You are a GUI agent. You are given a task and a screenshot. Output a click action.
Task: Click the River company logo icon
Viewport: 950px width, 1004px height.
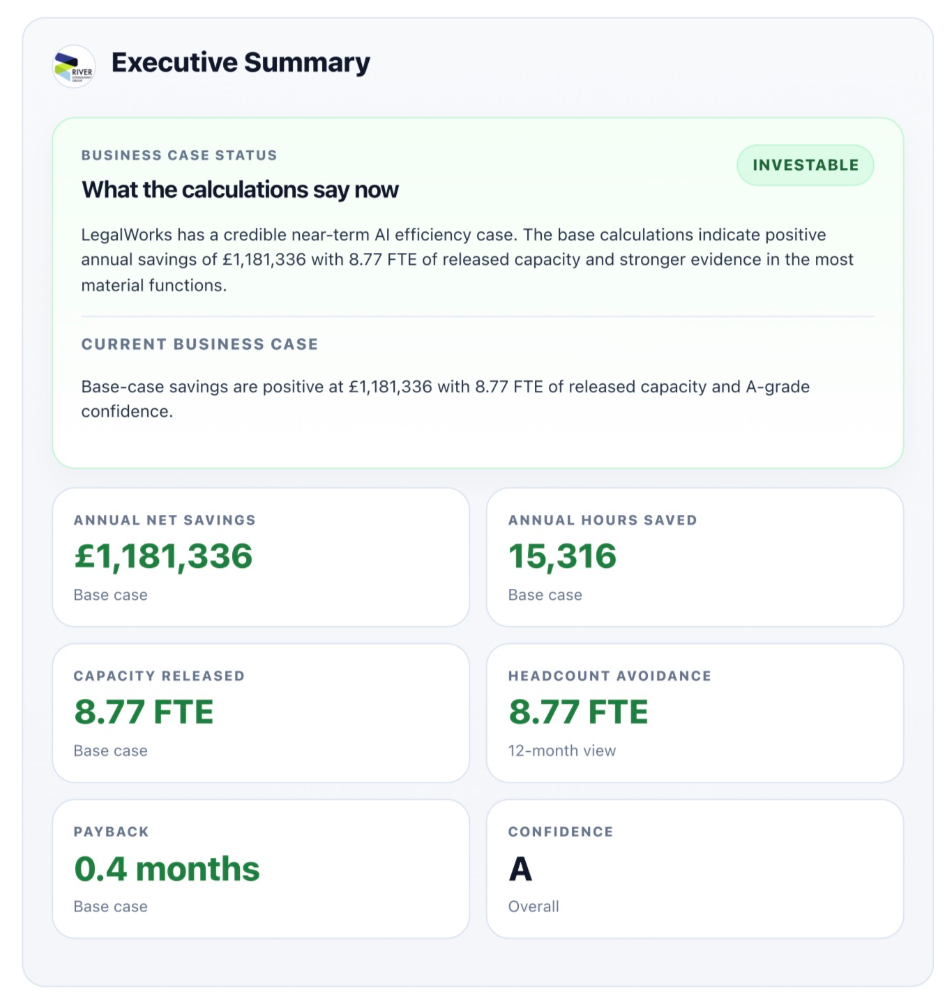click(74, 67)
